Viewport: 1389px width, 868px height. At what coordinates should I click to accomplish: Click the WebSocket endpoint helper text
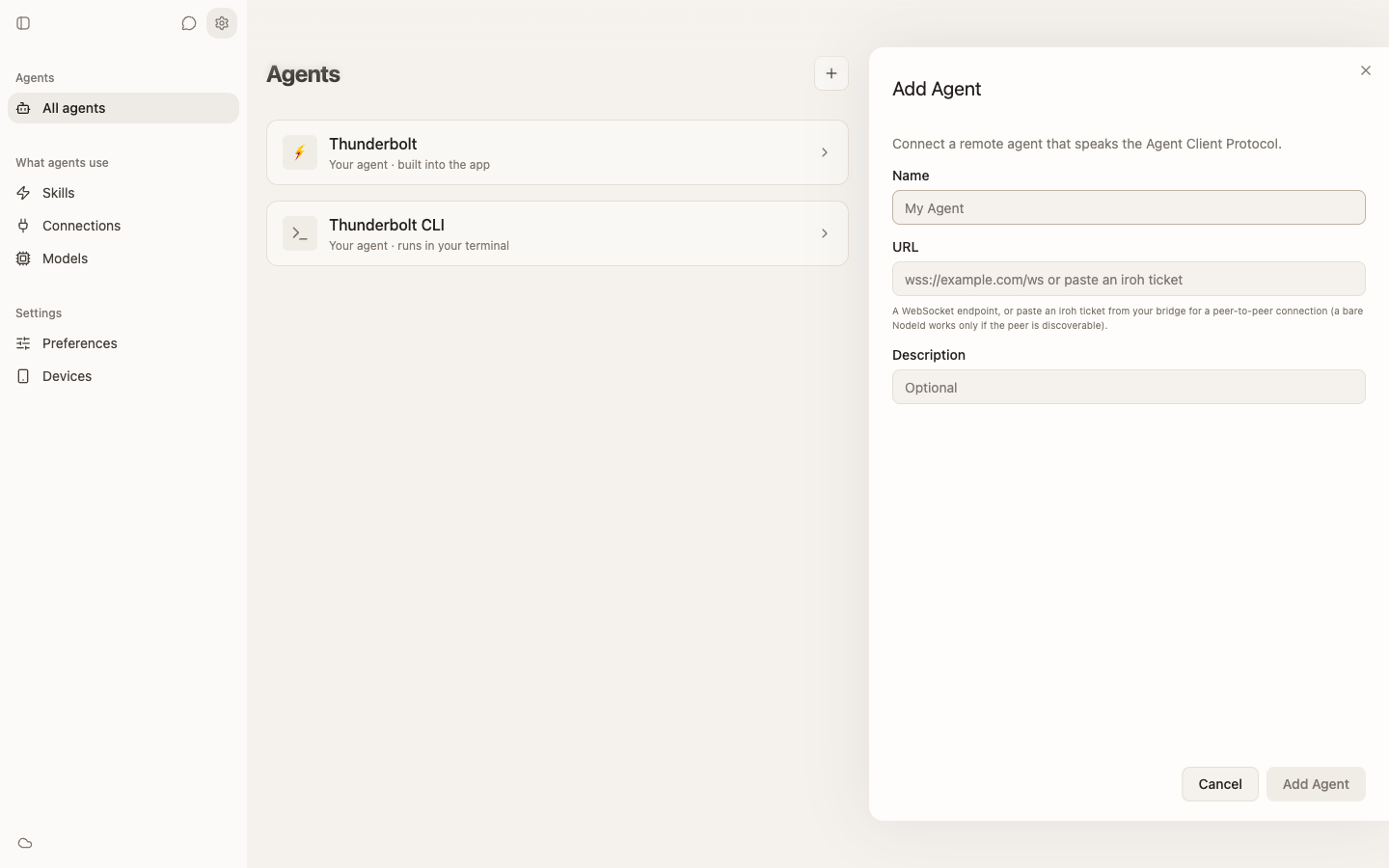pos(1128,318)
